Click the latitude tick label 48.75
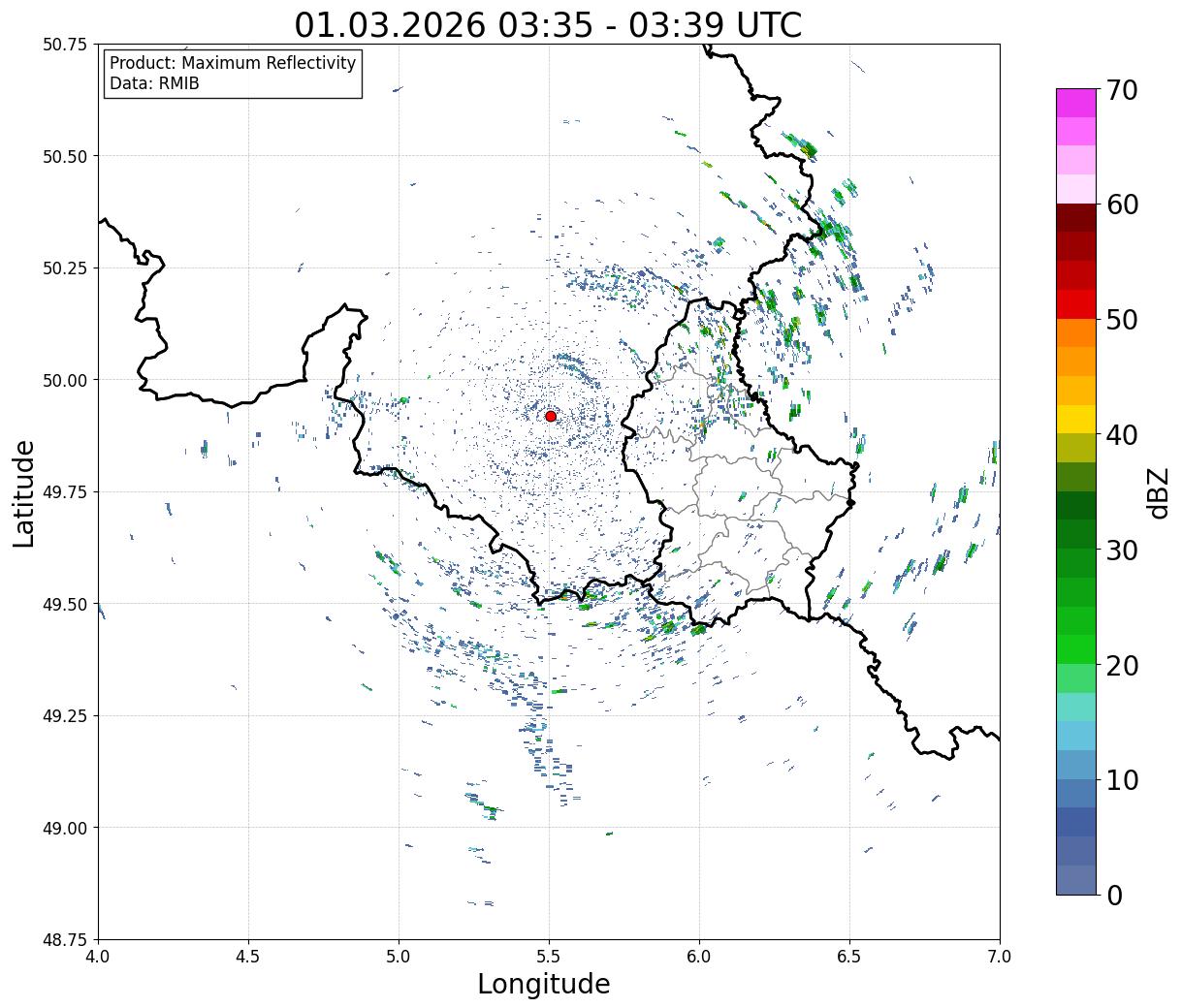Viewport: 1182px width, 1008px height. point(65,940)
